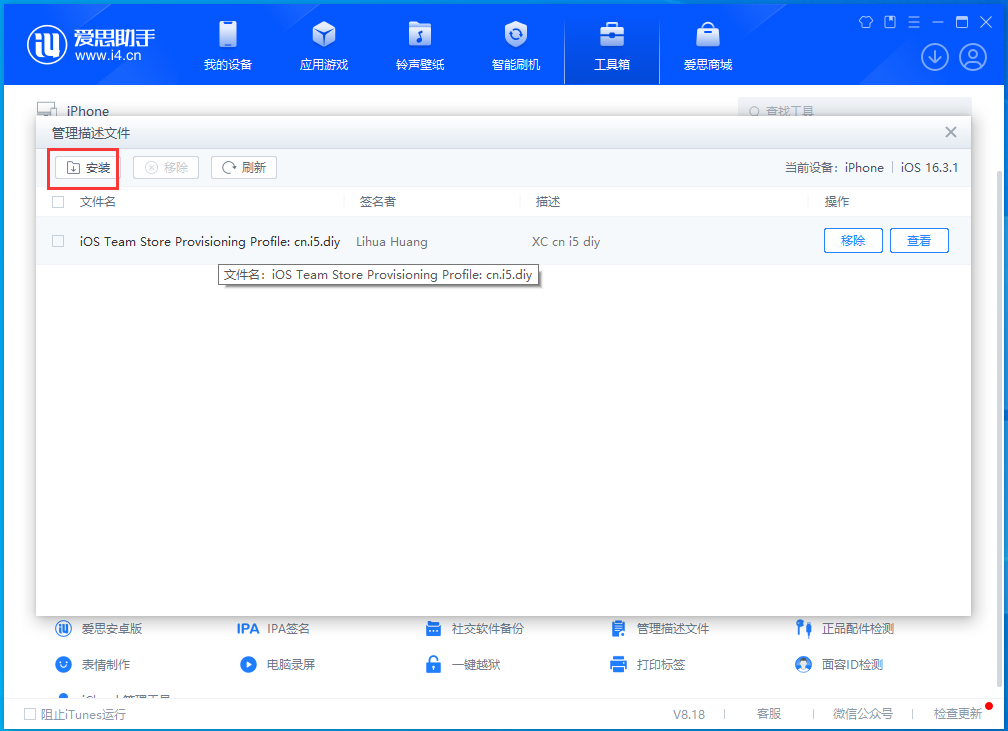The image size is (1008, 731).
Task: Open the 铃声壁纸 section
Action: (x=419, y=45)
